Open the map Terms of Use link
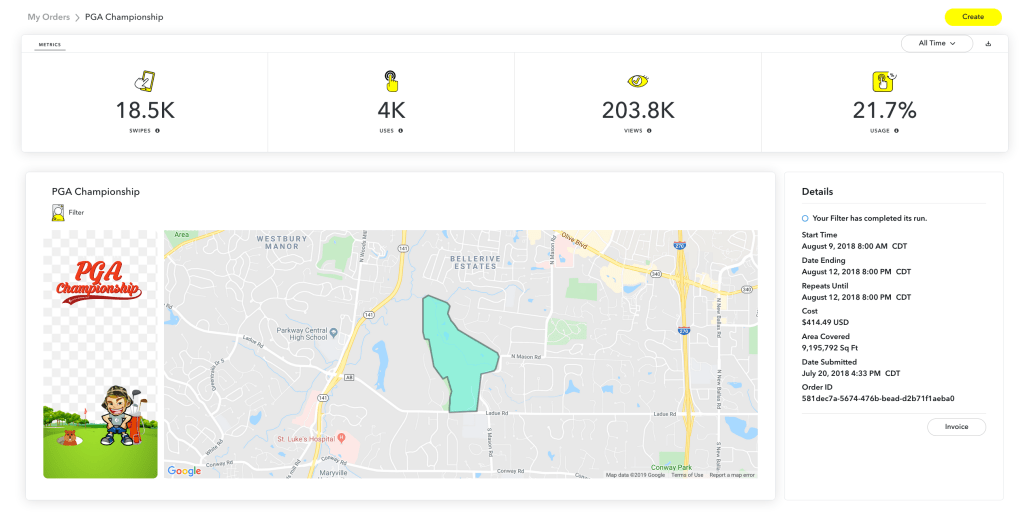This screenshot has width=1023, height=525. click(687, 475)
